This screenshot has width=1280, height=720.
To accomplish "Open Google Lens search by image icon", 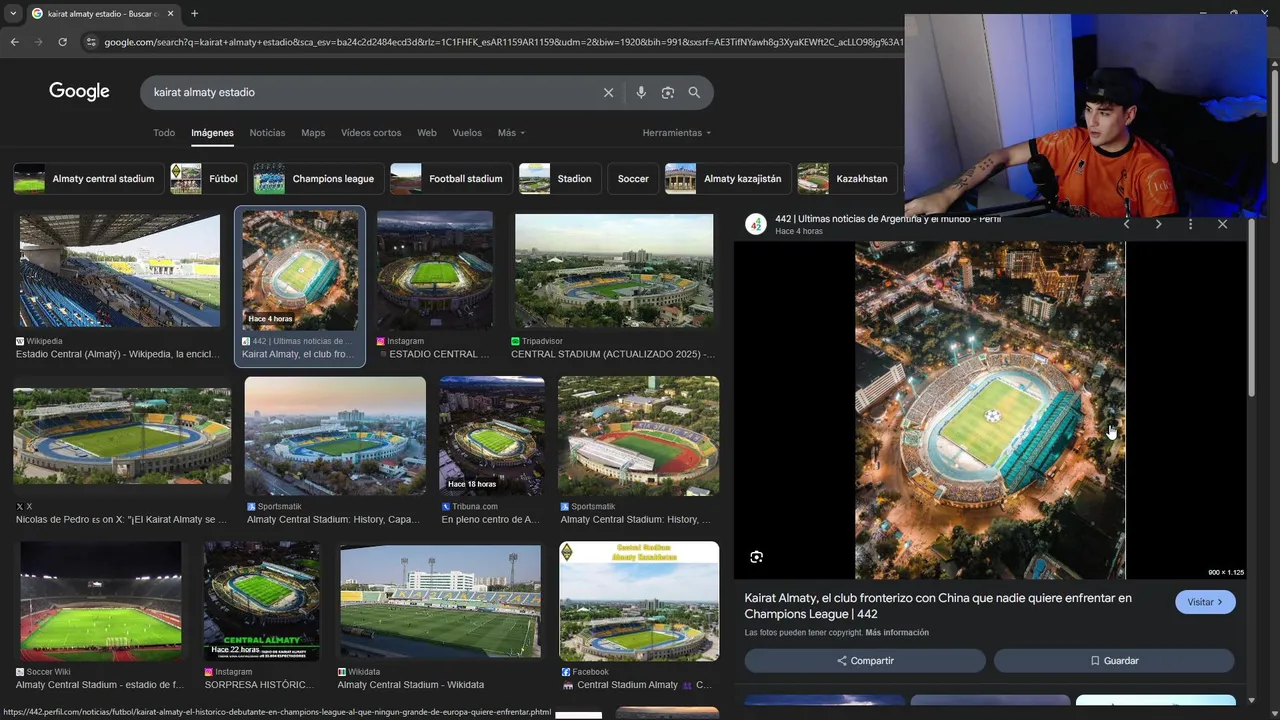I will [x=667, y=92].
